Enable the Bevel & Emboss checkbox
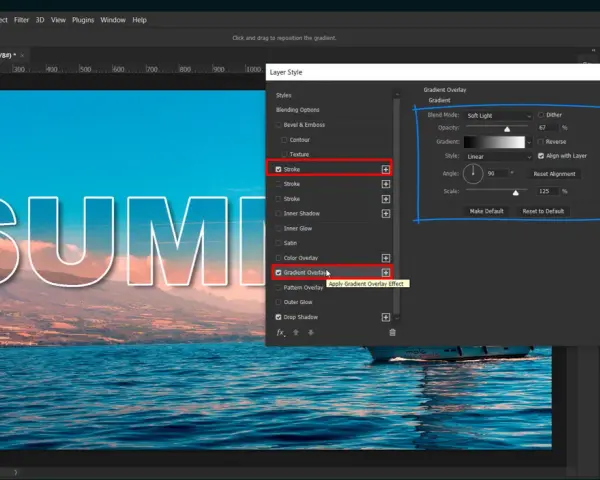The height and width of the screenshot is (480, 600). pos(278,125)
